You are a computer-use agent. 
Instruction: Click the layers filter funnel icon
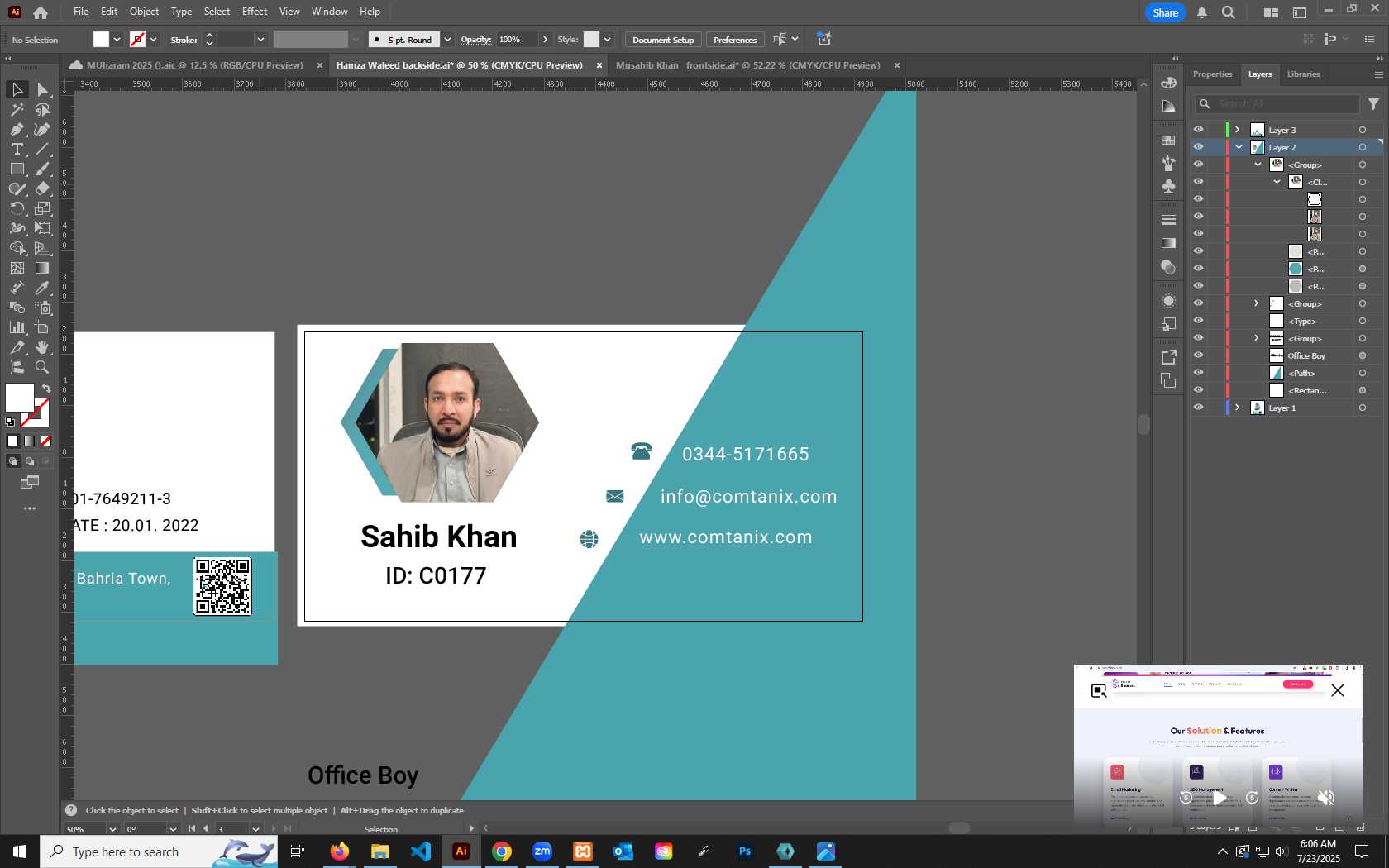pos(1373,104)
